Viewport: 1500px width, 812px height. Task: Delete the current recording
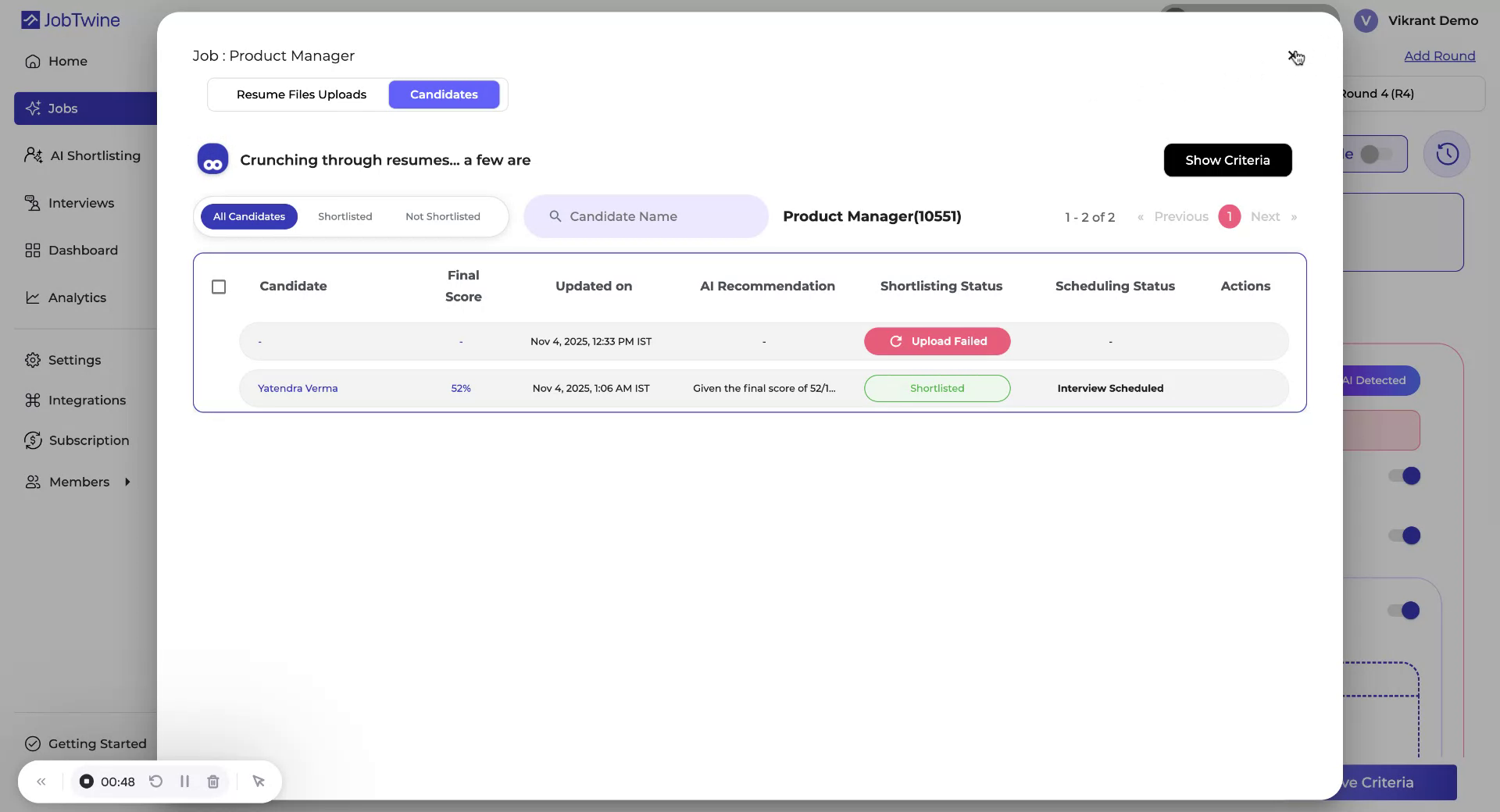[x=212, y=782]
